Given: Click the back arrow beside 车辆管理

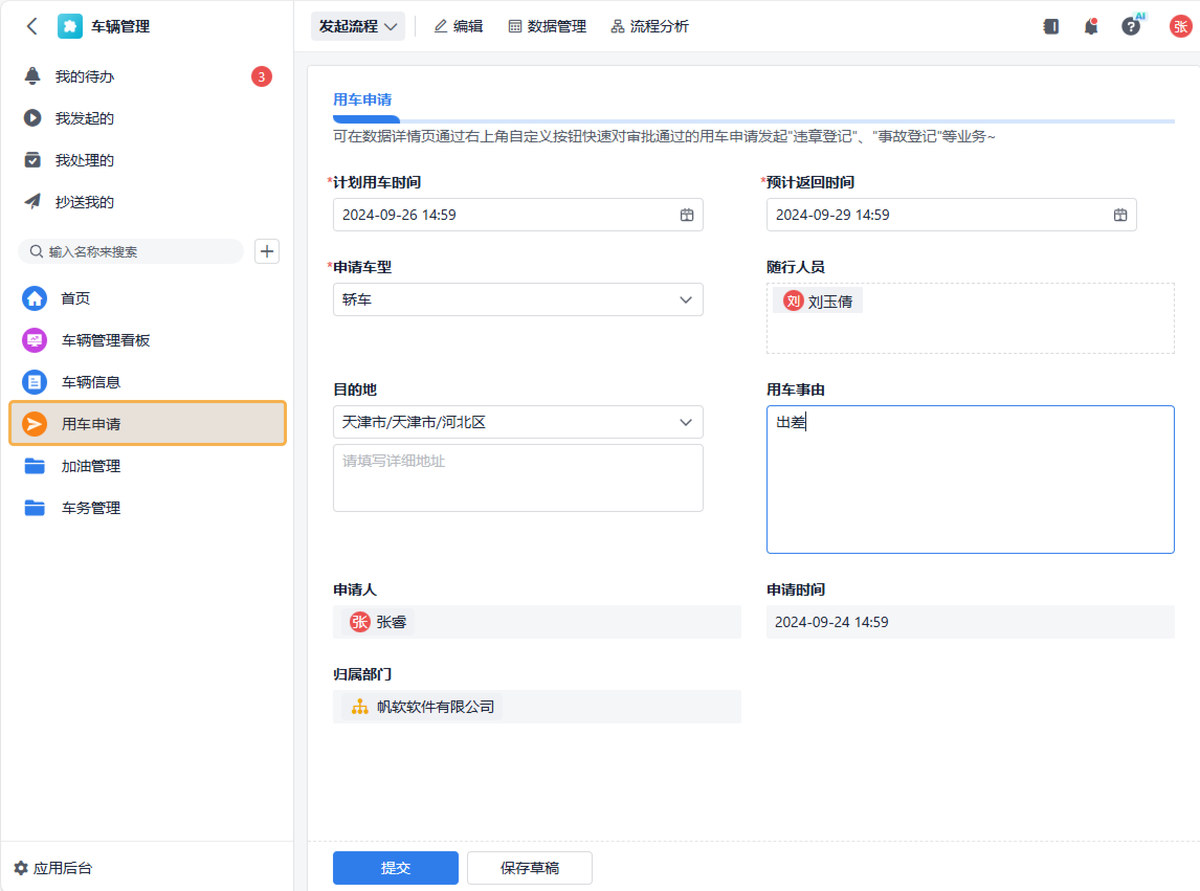Looking at the screenshot, I should point(32,27).
